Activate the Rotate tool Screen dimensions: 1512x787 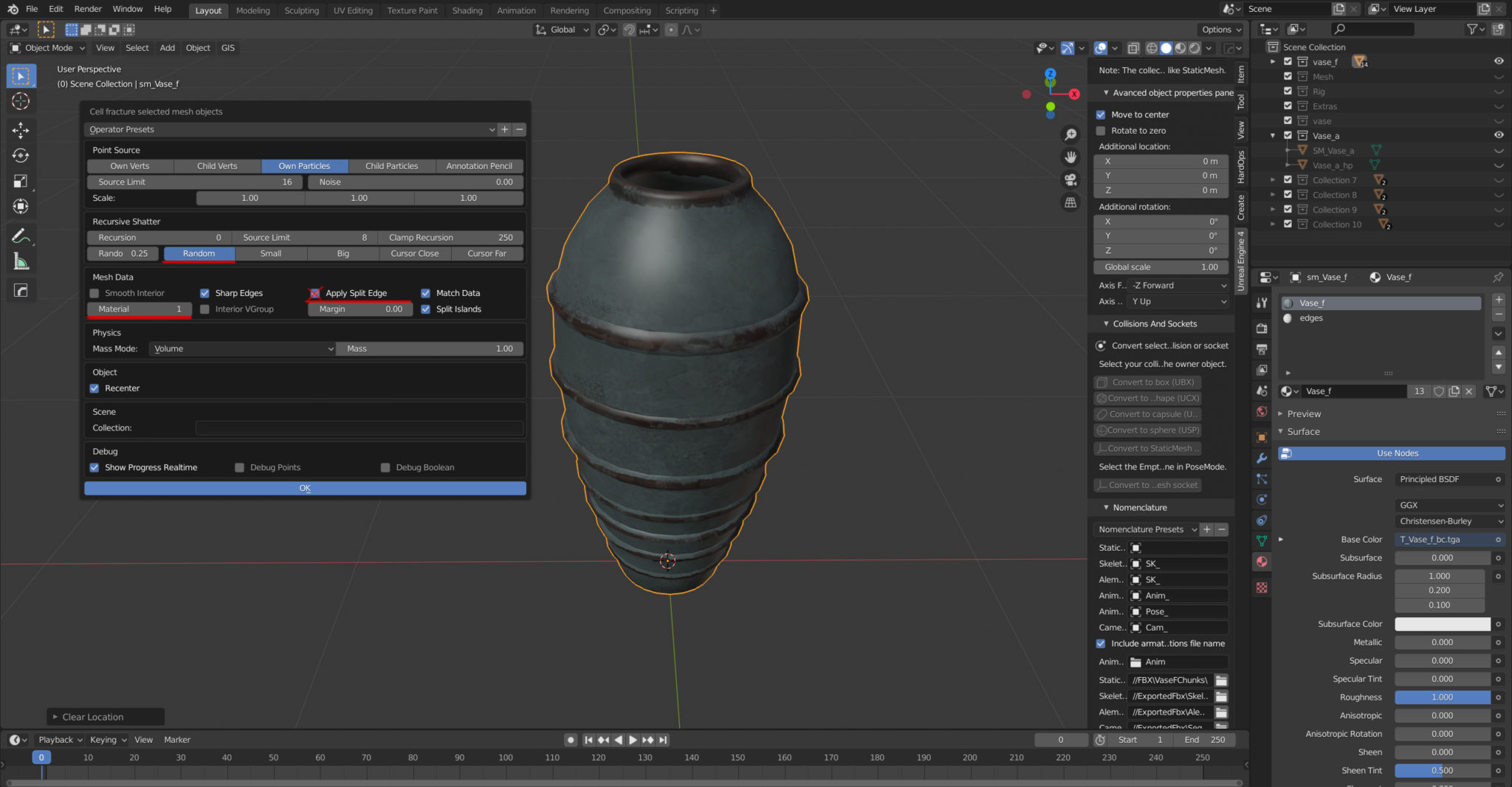coord(21,156)
